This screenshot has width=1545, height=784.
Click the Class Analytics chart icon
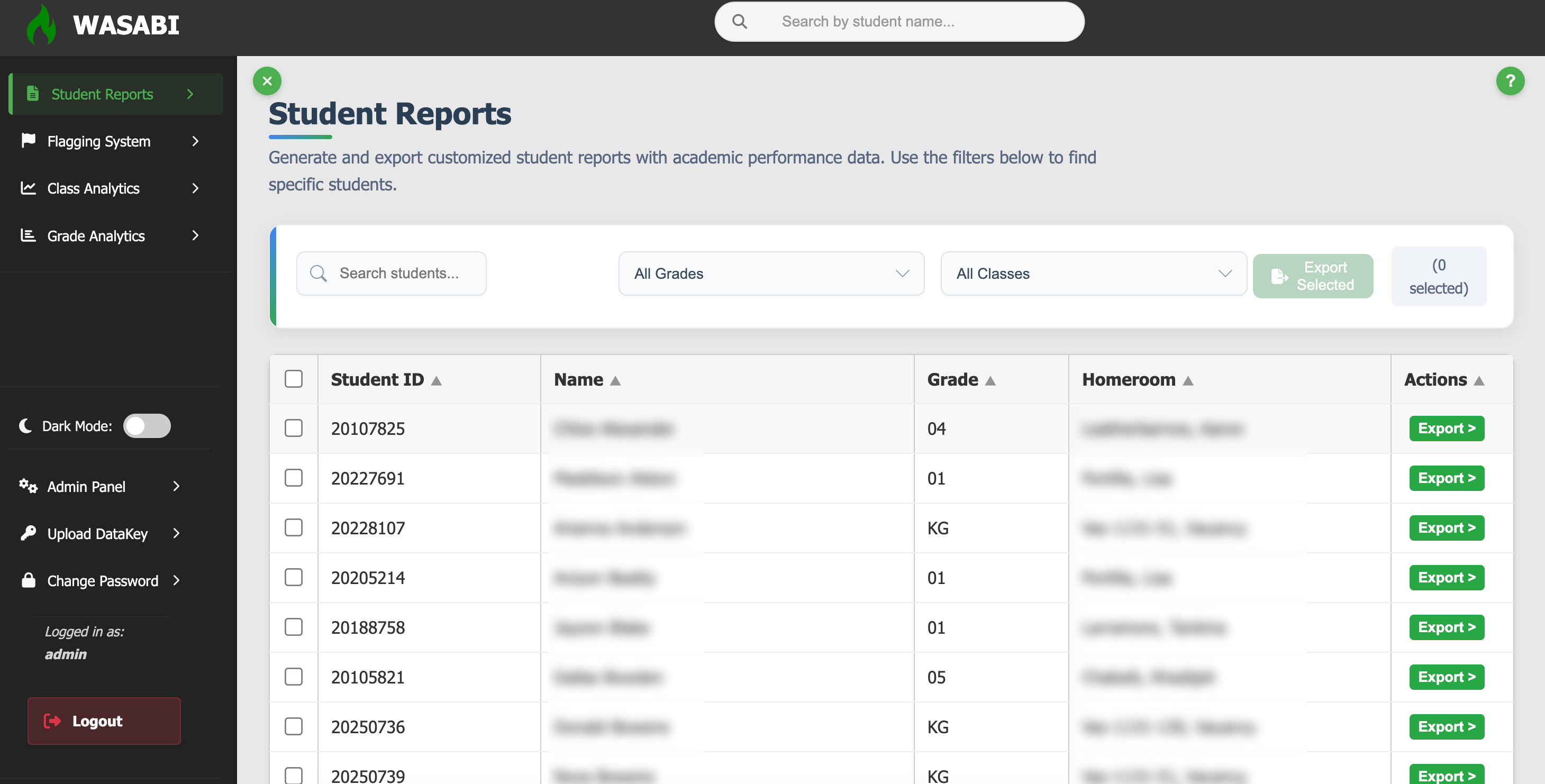(x=28, y=188)
